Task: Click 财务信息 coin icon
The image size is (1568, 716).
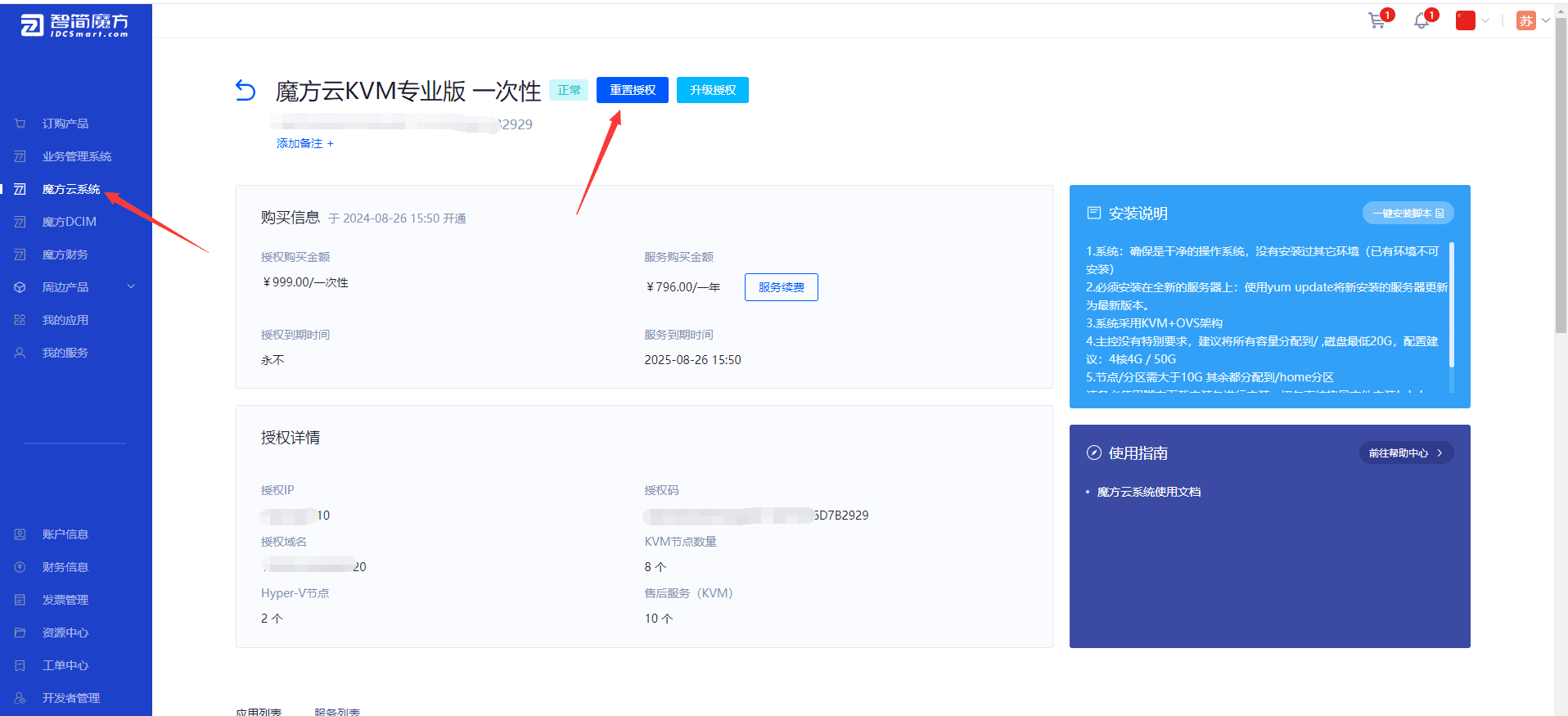Action: pyautogui.click(x=20, y=567)
